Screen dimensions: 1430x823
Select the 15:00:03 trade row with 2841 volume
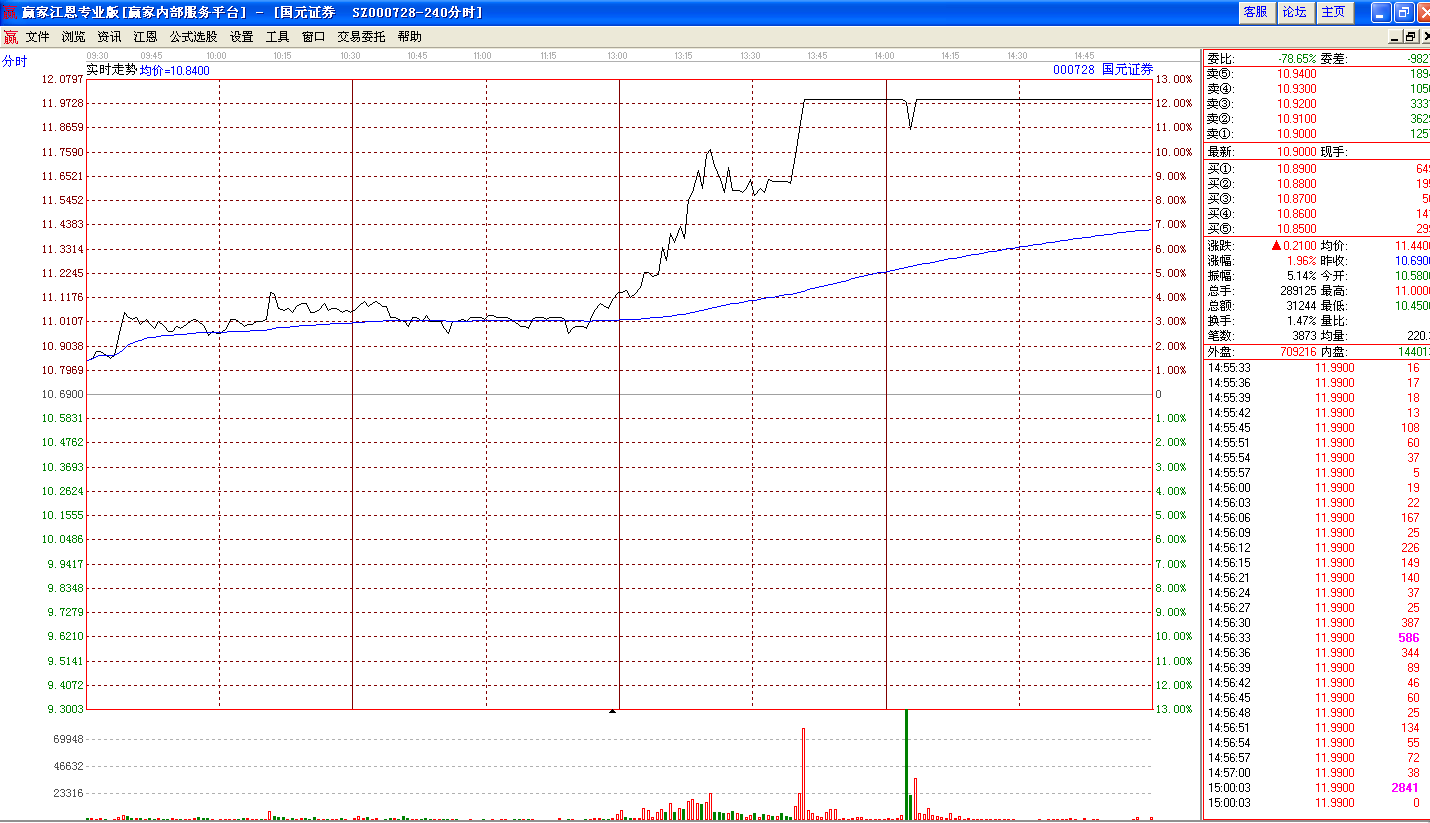tap(1316, 788)
